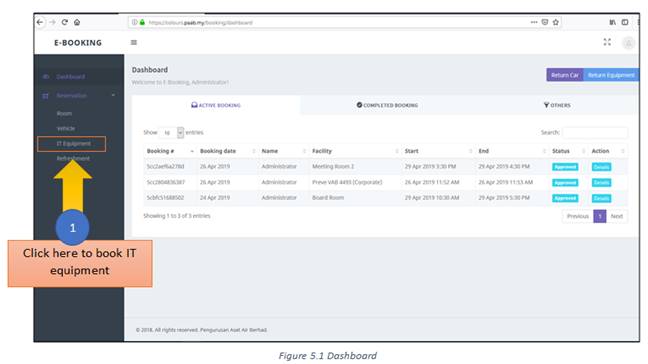This screenshot has height=364, width=648.
Task: Click the Previous pagination button
Action: 578,216
